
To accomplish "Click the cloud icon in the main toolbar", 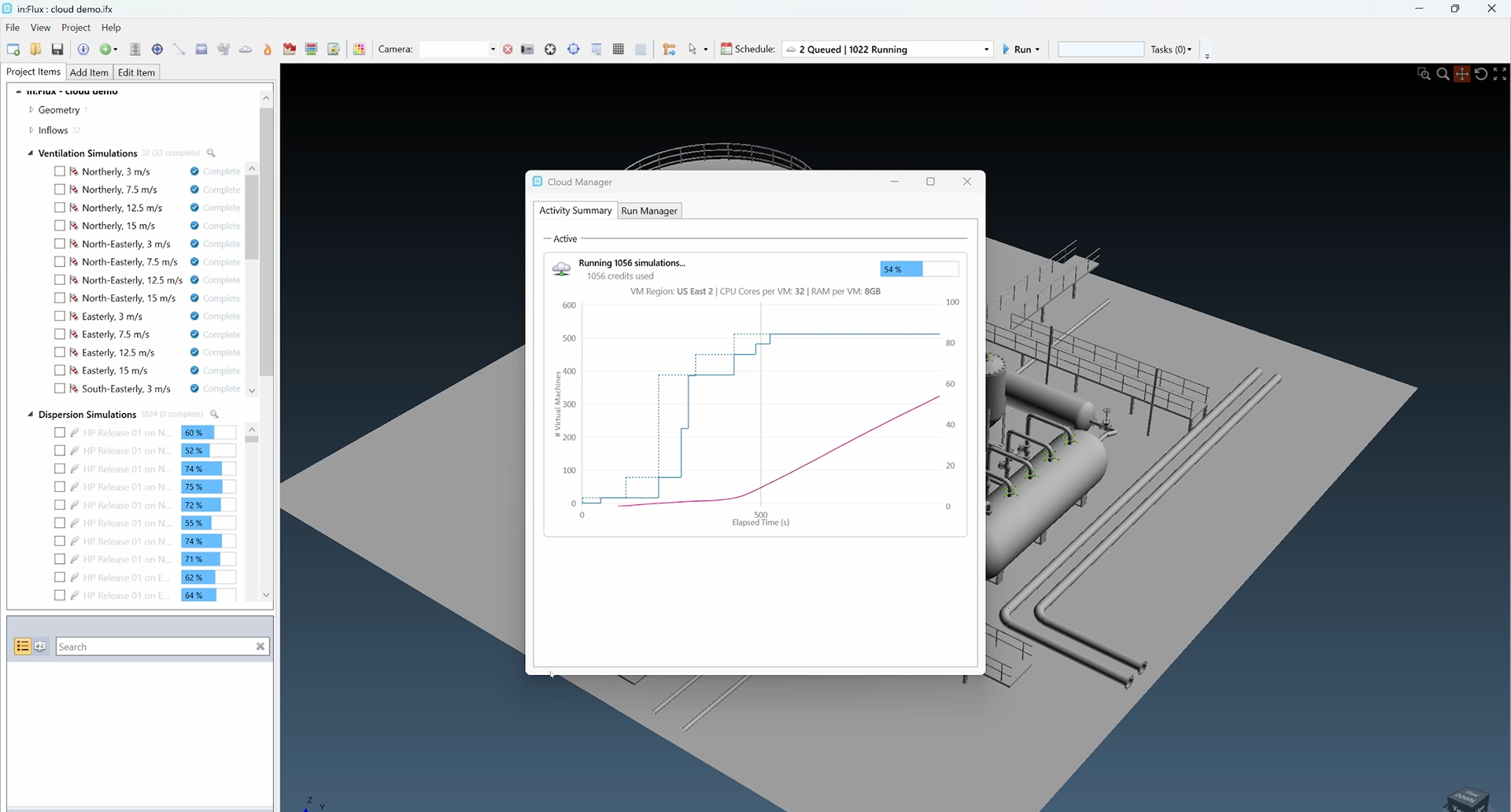I will click(246, 50).
